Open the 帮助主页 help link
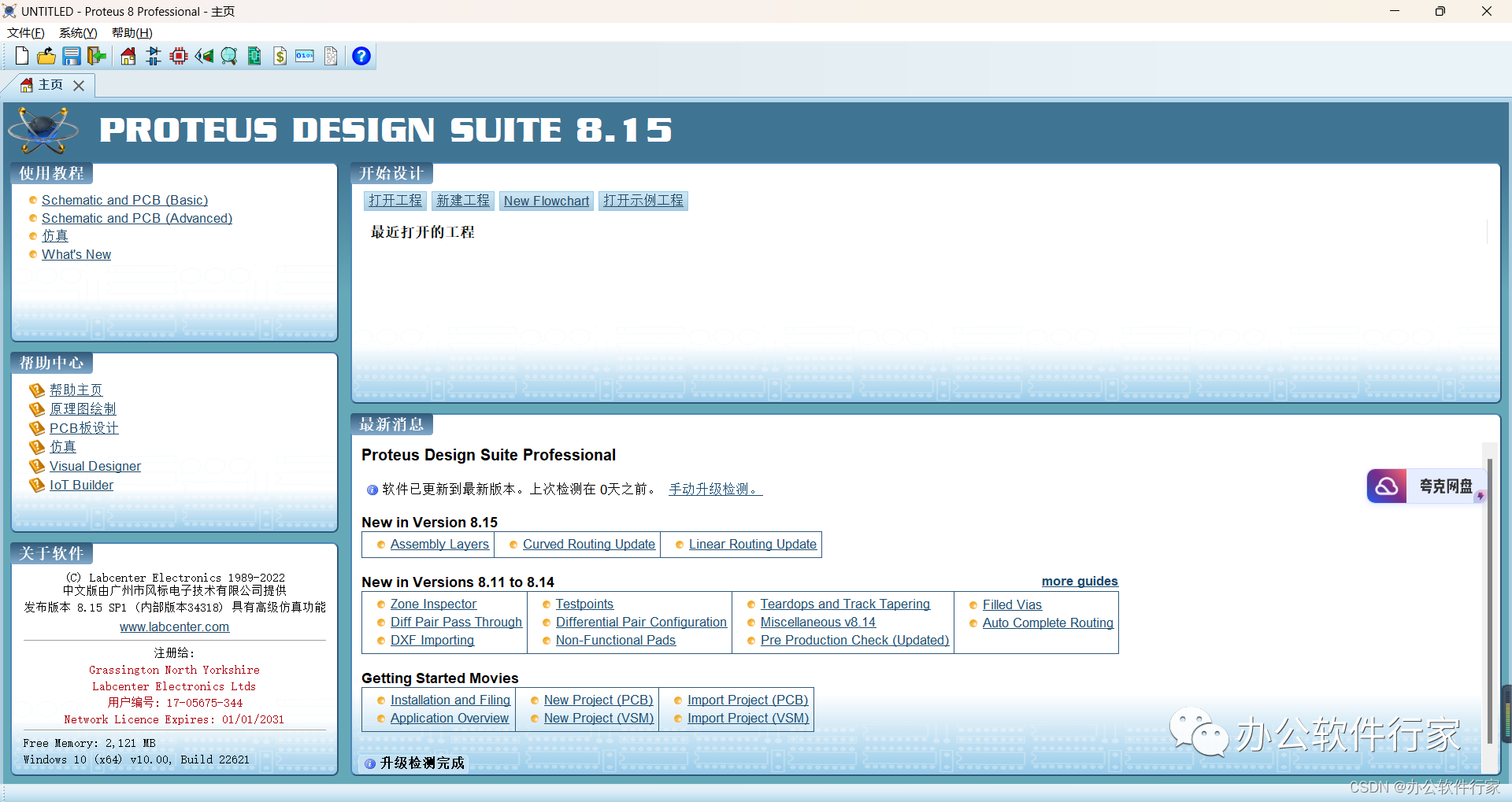The height and width of the screenshot is (802, 1512). click(x=76, y=390)
